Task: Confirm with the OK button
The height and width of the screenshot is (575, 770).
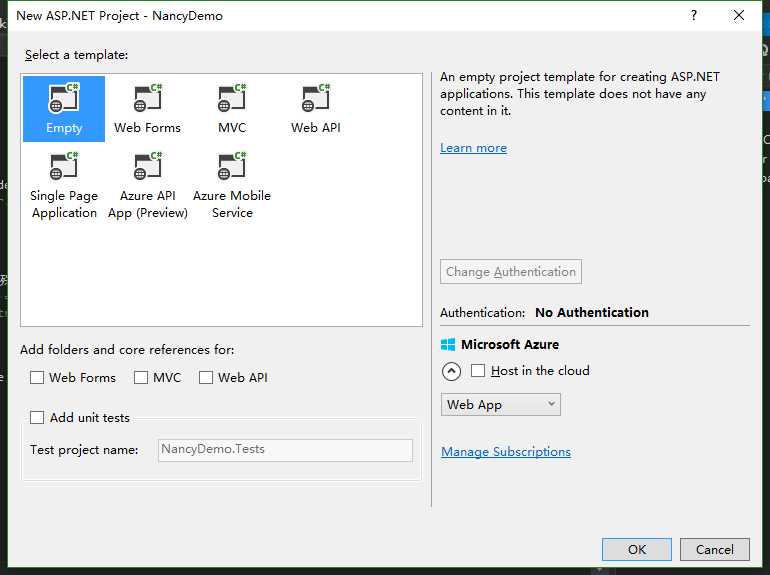Action: click(x=637, y=549)
